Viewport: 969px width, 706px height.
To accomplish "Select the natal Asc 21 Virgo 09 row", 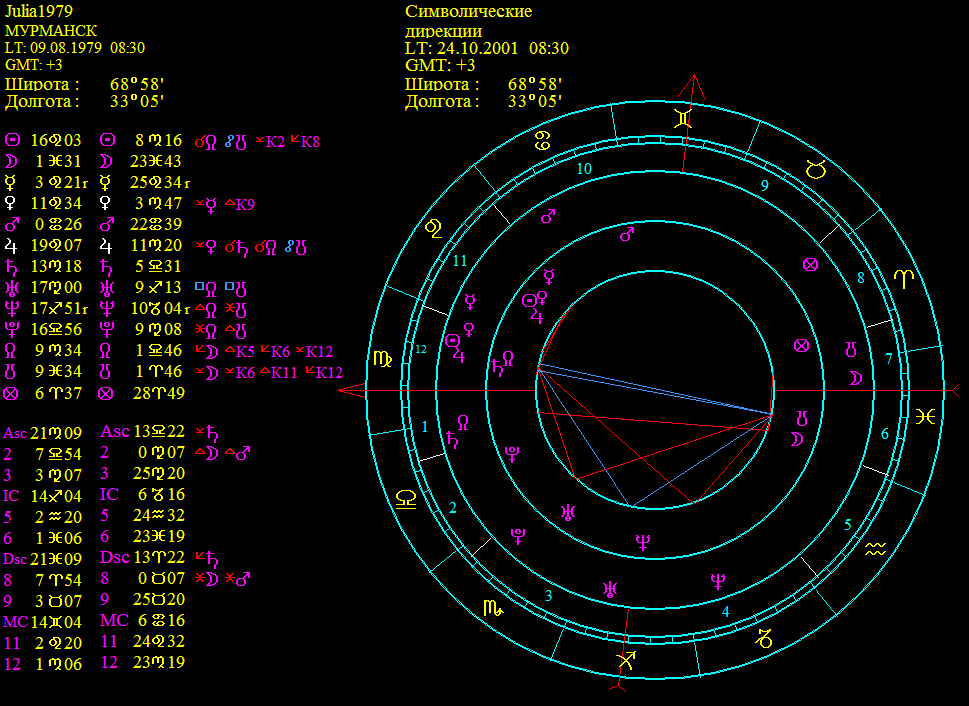I will 43,433.
